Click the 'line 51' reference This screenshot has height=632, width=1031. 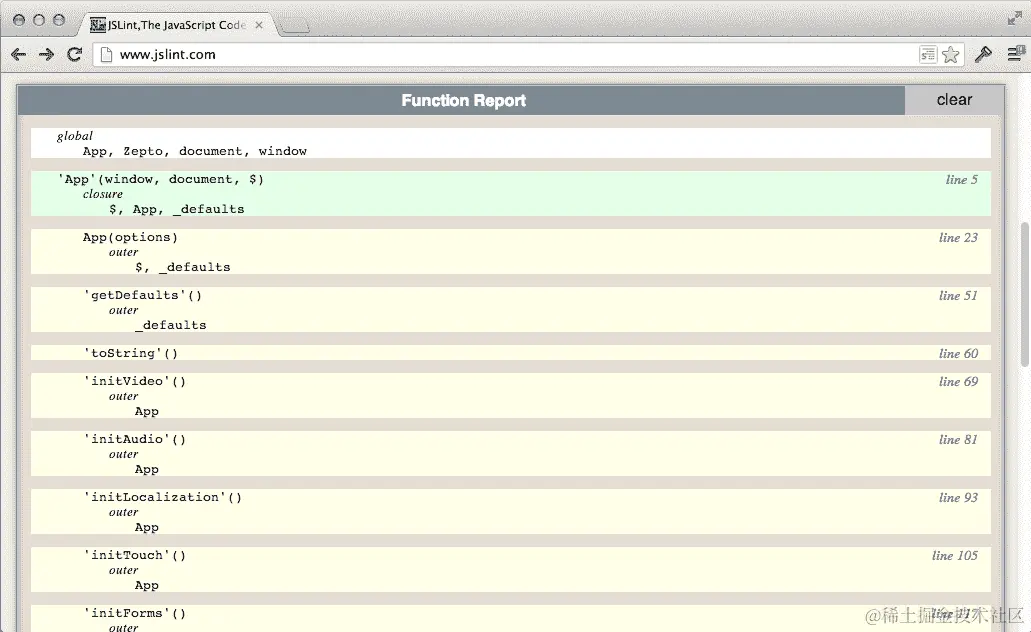[x=958, y=295]
